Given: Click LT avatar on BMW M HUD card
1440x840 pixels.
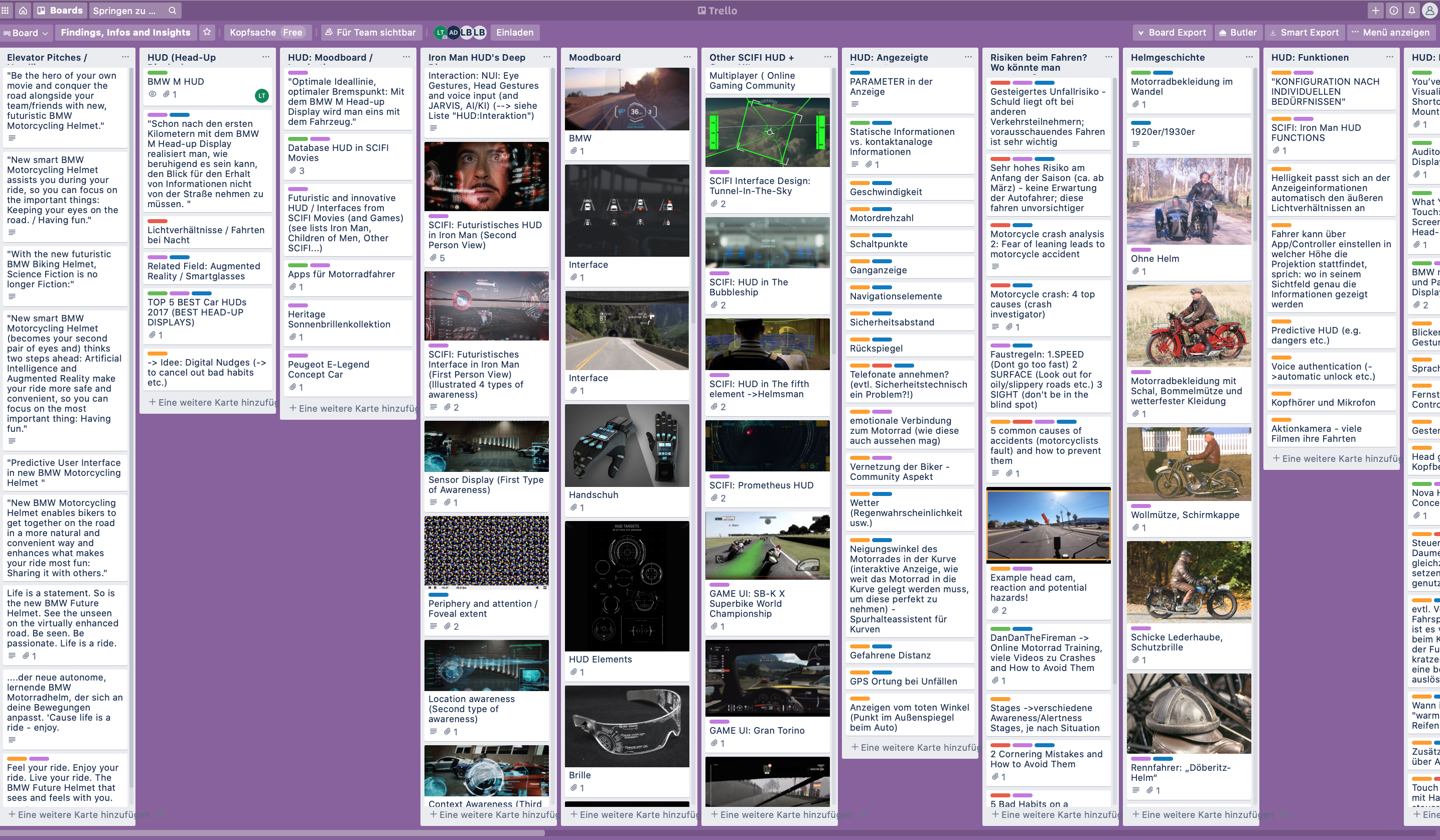Looking at the screenshot, I should pos(262,95).
